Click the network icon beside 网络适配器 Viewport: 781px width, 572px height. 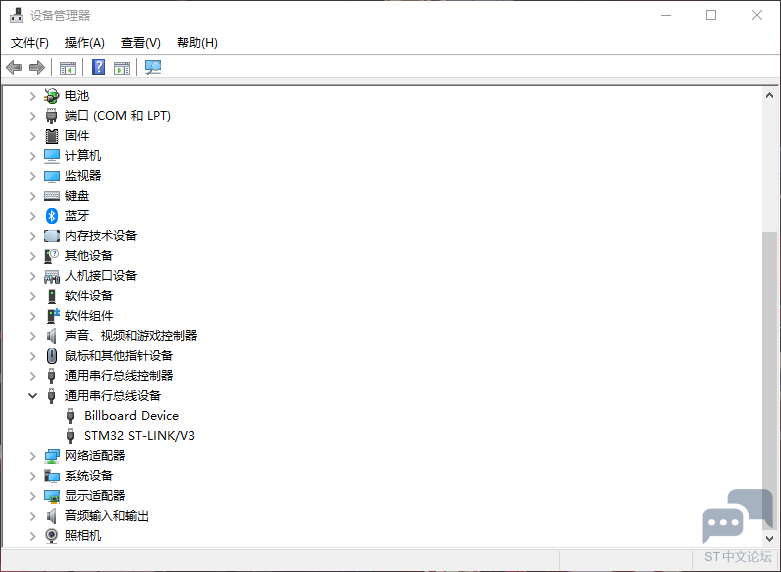[x=51, y=456]
